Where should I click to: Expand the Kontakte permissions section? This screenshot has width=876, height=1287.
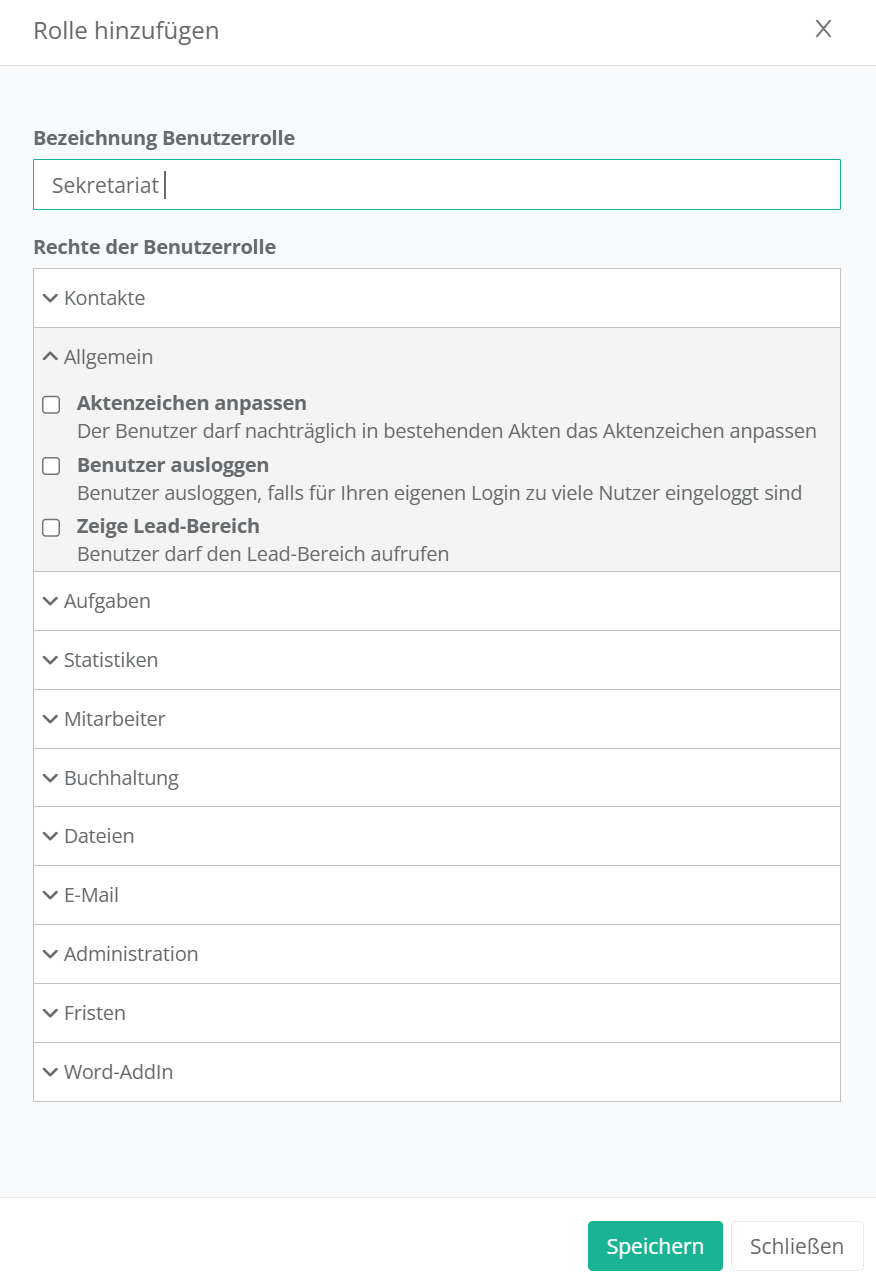point(105,298)
